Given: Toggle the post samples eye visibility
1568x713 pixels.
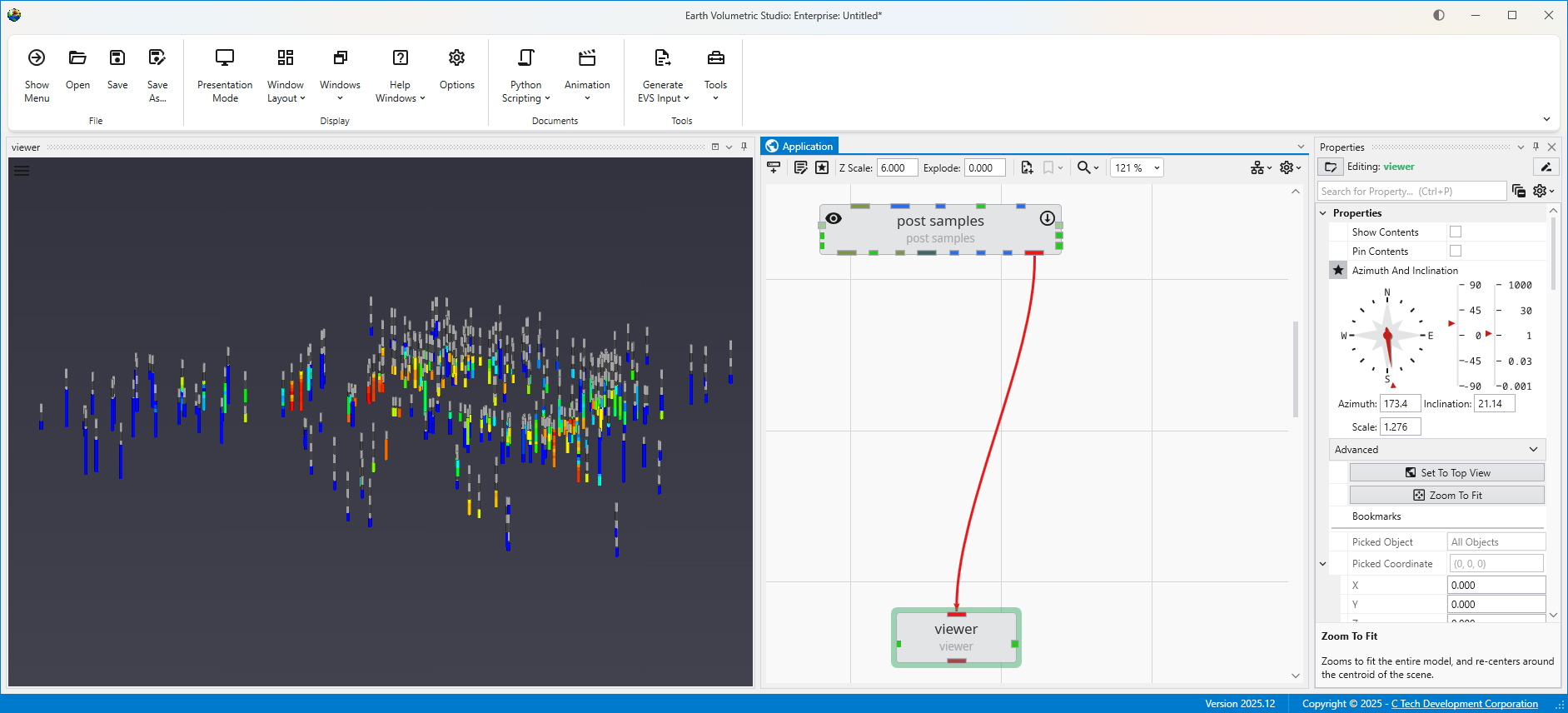Looking at the screenshot, I should click(x=834, y=218).
